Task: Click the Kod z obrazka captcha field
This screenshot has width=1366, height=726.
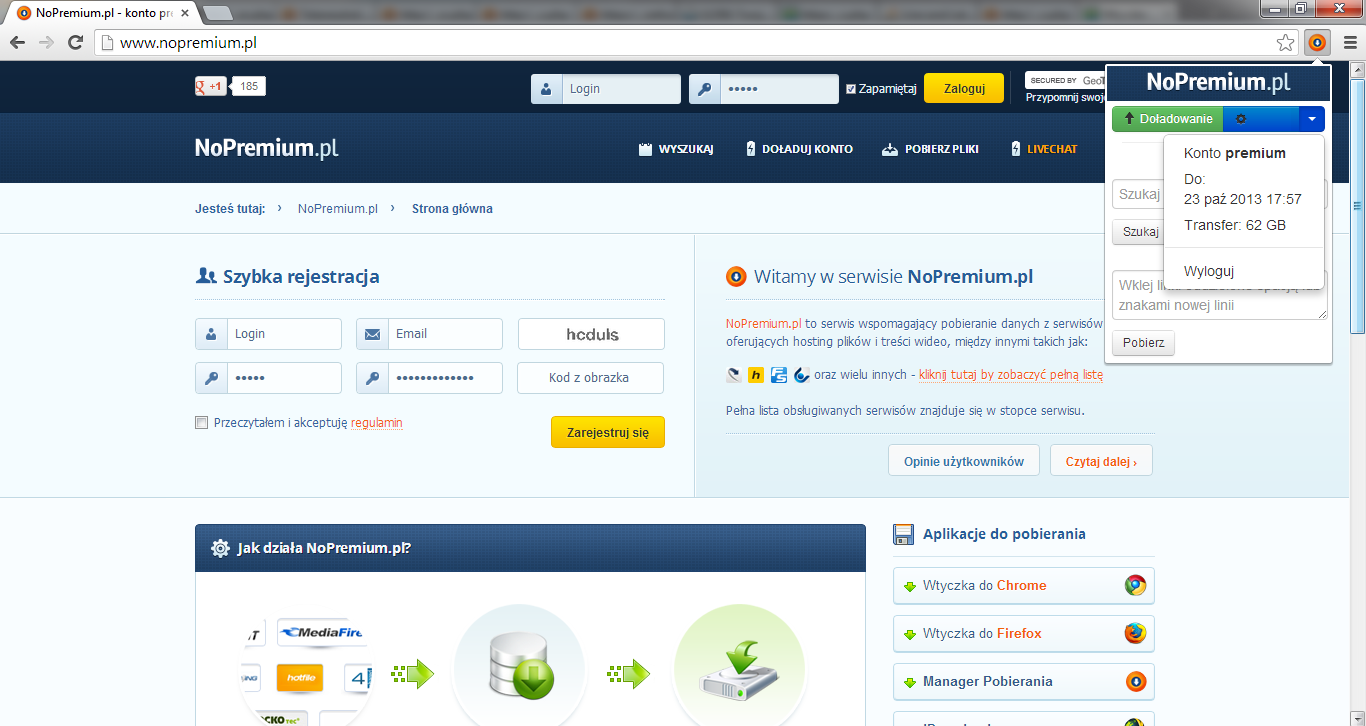Action: 590,378
